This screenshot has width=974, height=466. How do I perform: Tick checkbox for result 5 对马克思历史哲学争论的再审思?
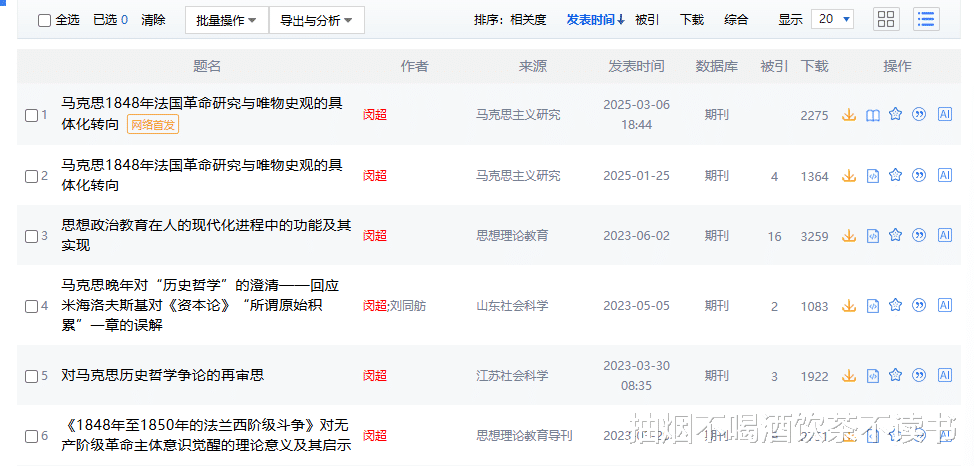point(31,377)
